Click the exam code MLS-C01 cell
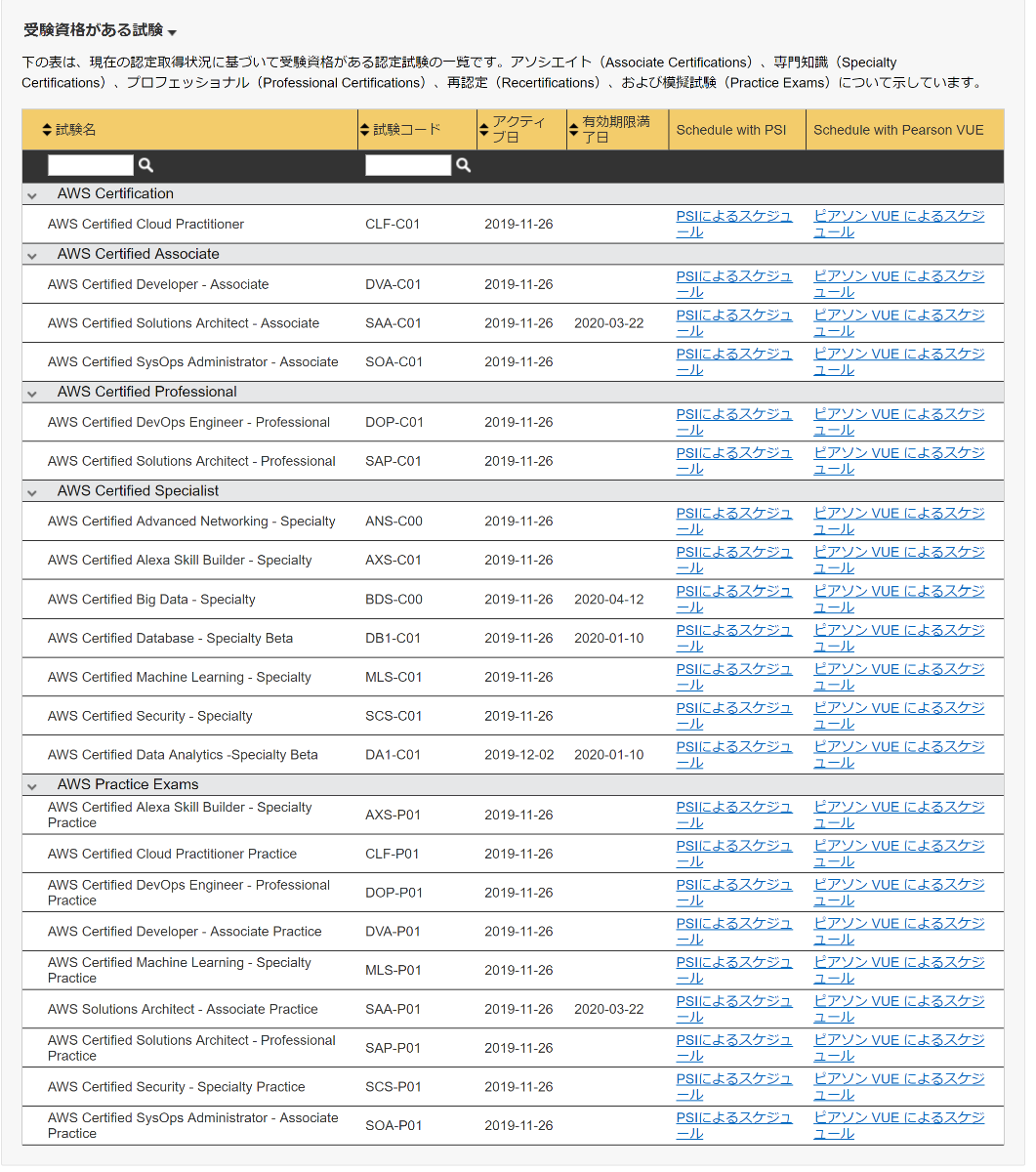The image size is (1036, 1172). pyautogui.click(x=394, y=677)
